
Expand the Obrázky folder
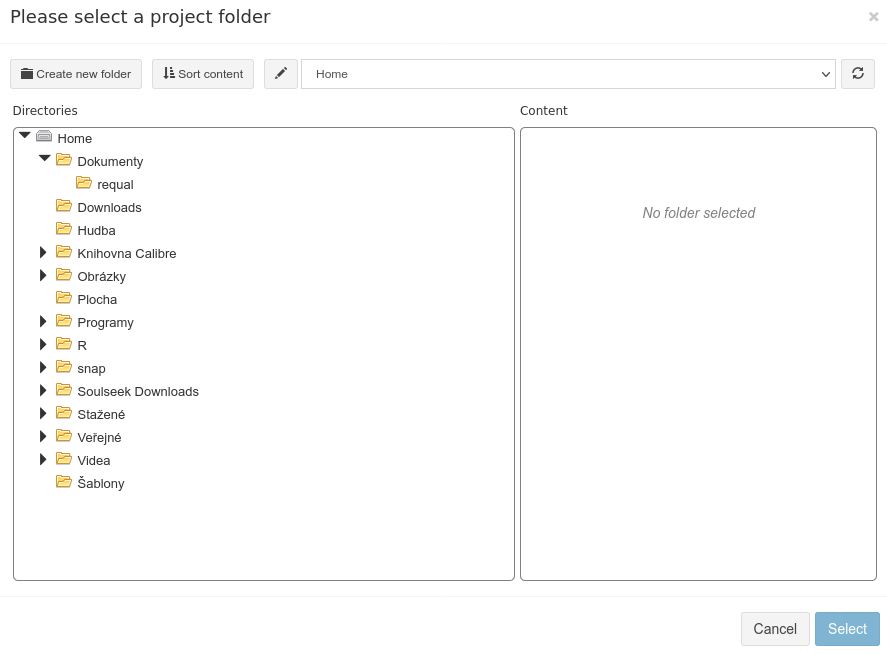click(43, 275)
